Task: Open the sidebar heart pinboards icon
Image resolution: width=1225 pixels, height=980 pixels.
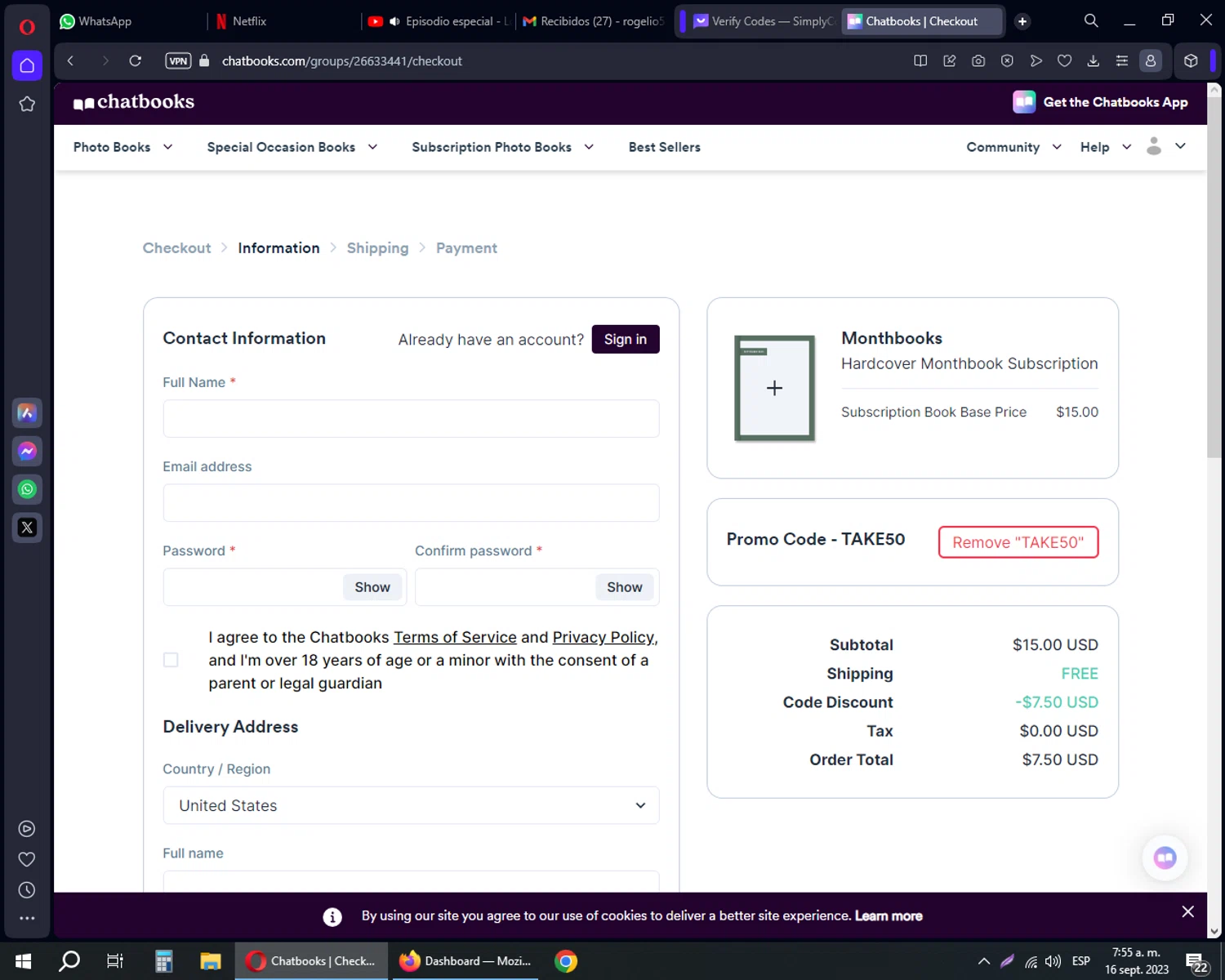Action: pyautogui.click(x=27, y=859)
